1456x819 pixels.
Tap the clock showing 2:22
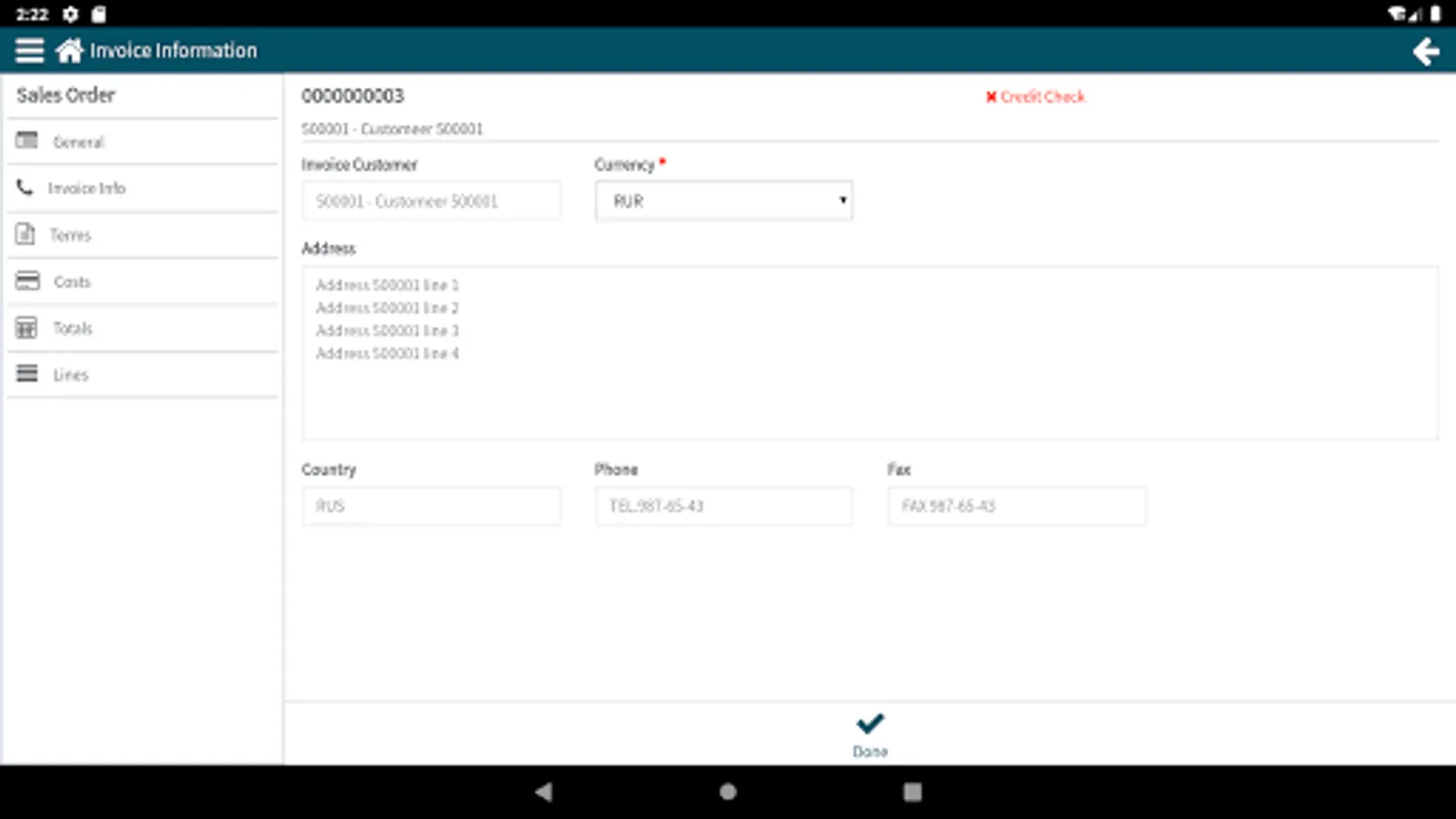click(x=32, y=14)
